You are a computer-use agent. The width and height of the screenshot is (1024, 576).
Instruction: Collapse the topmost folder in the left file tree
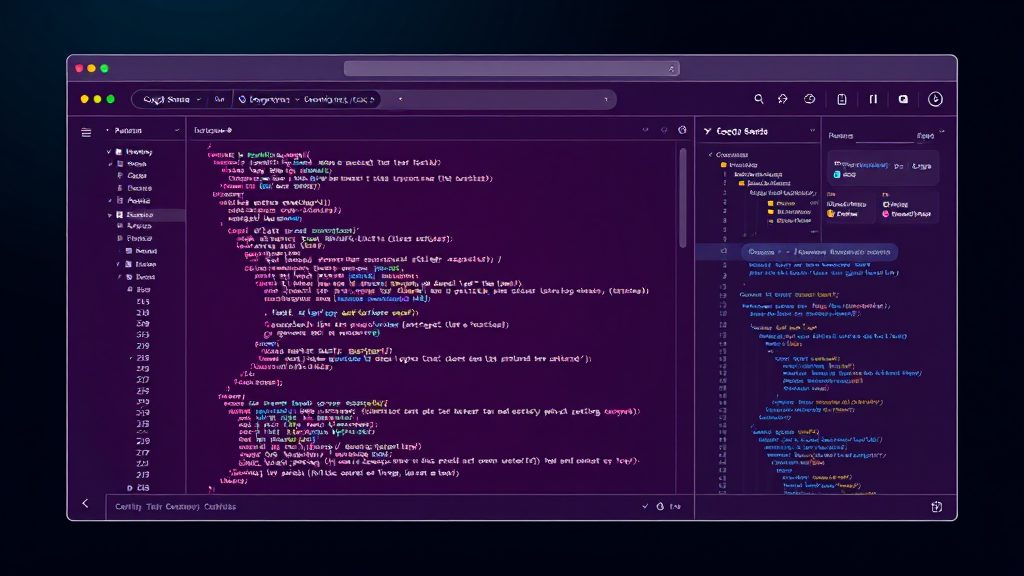[x=109, y=152]
